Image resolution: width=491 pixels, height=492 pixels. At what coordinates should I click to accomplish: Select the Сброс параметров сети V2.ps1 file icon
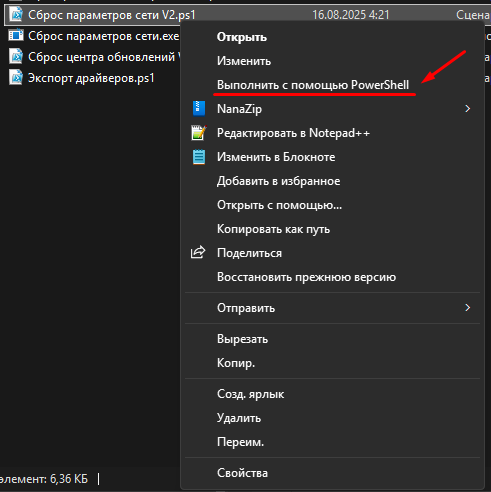pyautogui.click(x=16, y=15)
